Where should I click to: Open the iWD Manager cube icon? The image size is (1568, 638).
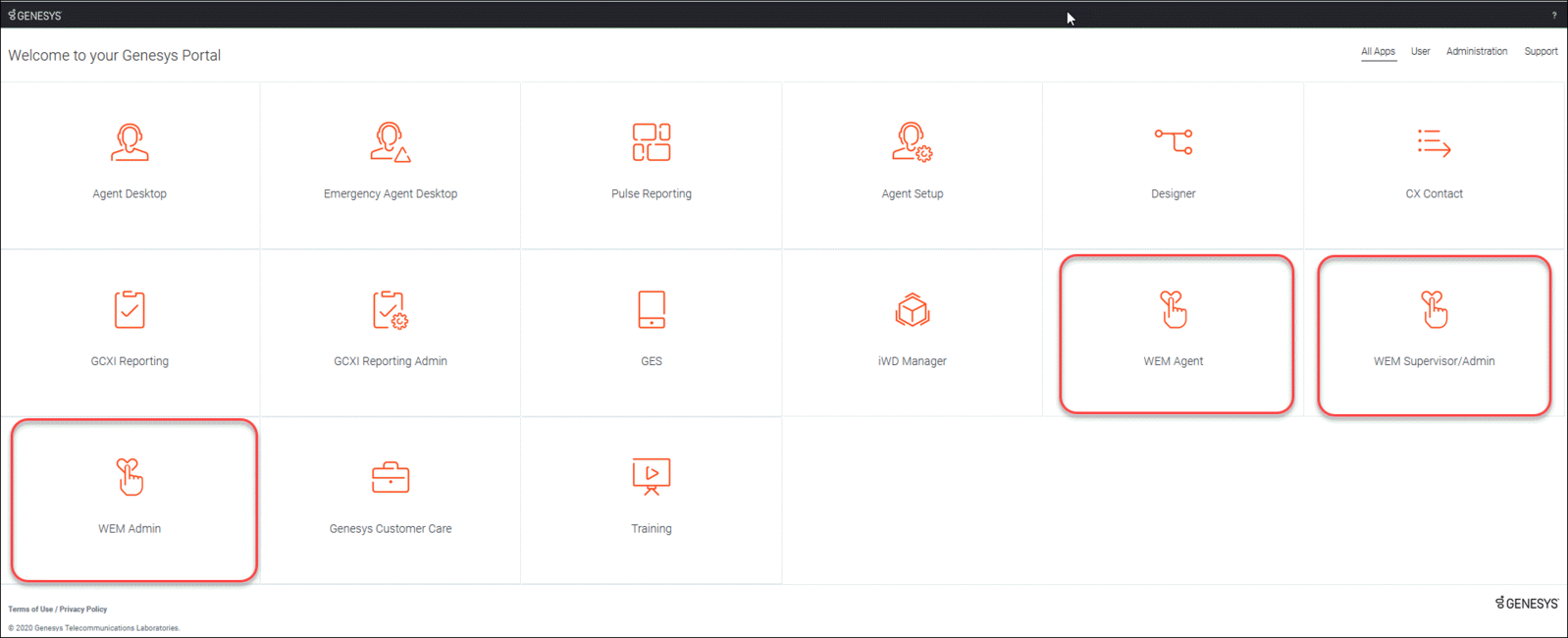coord(913,310)
